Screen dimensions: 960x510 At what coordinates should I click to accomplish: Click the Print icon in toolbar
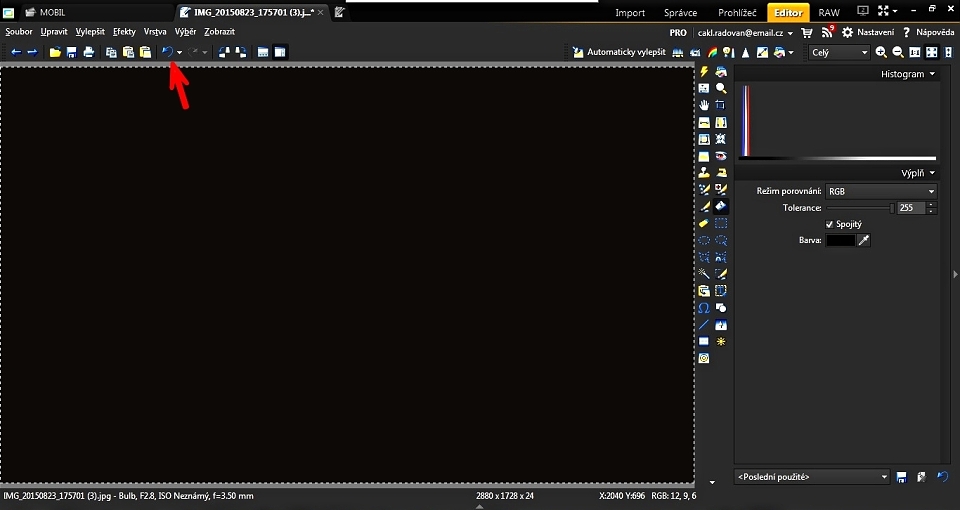(x=89, y=52)
